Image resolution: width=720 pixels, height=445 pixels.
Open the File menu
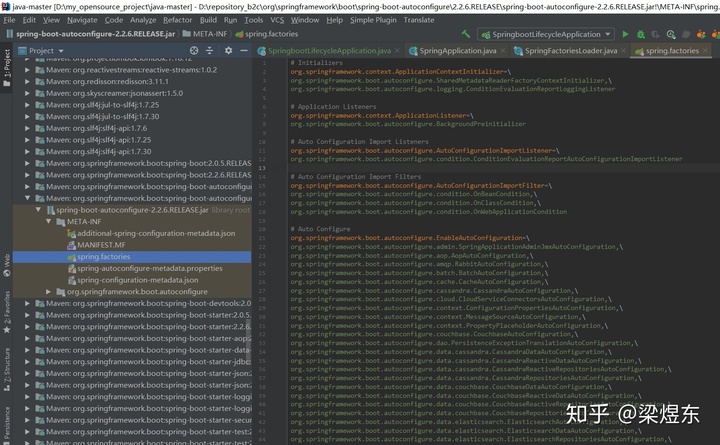9,20
